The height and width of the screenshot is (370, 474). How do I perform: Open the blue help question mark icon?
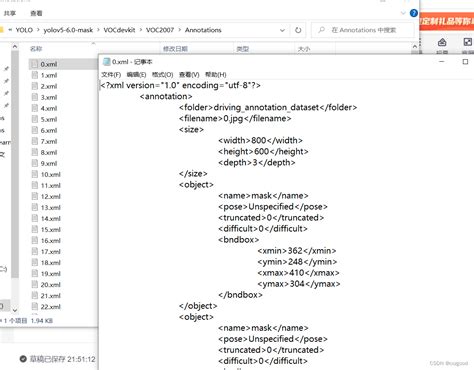point(414,13)
